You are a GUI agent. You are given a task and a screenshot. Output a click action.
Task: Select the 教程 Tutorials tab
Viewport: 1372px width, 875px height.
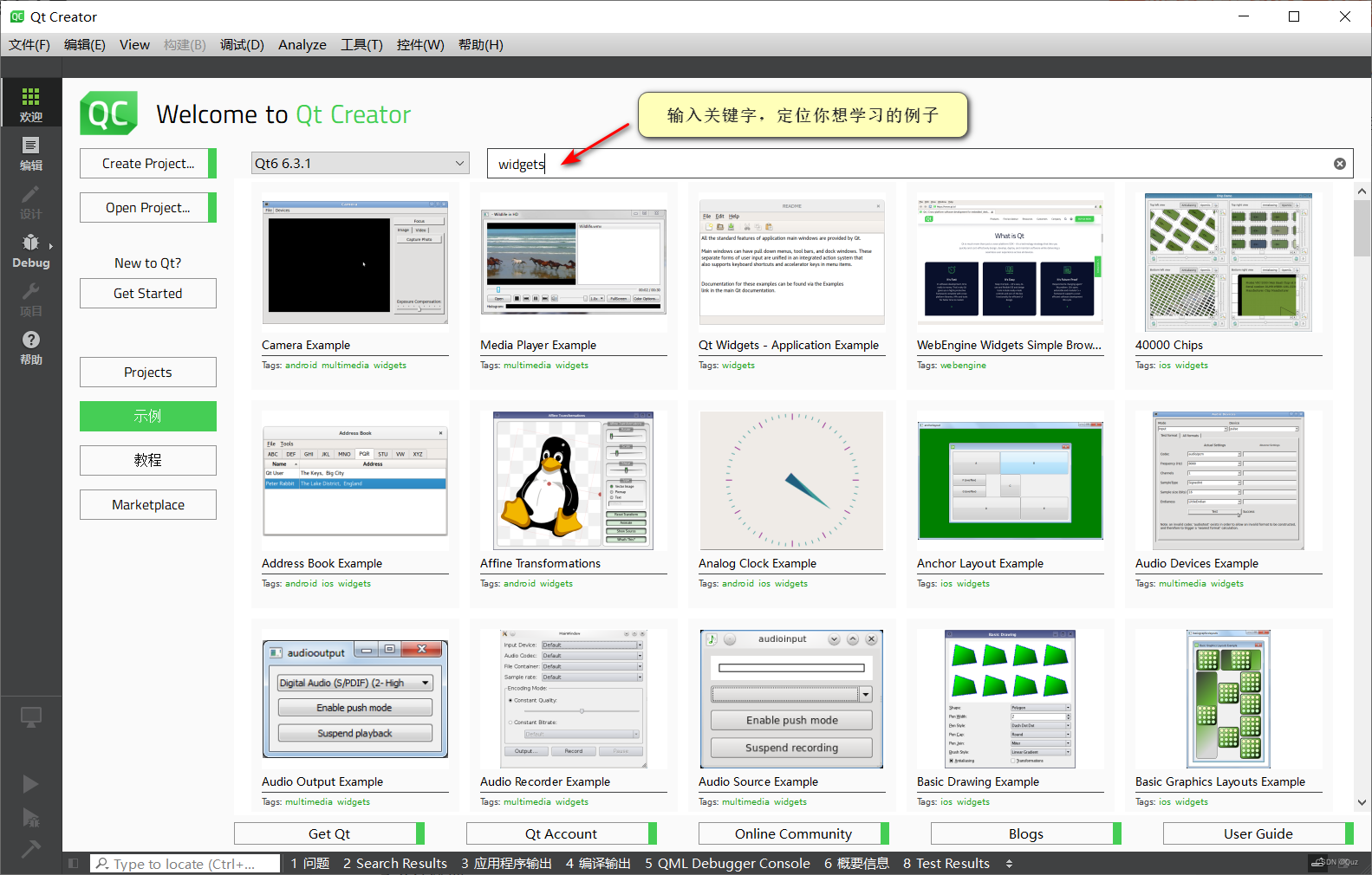pyautogui.click(x=148, y=460)
